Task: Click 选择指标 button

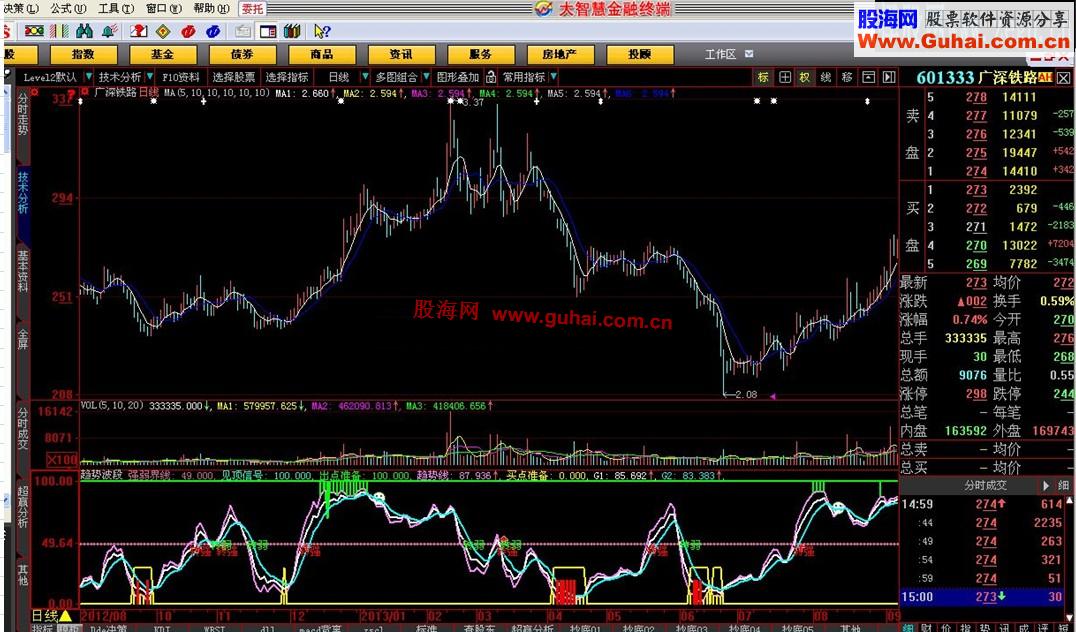Action: point(287,78)
